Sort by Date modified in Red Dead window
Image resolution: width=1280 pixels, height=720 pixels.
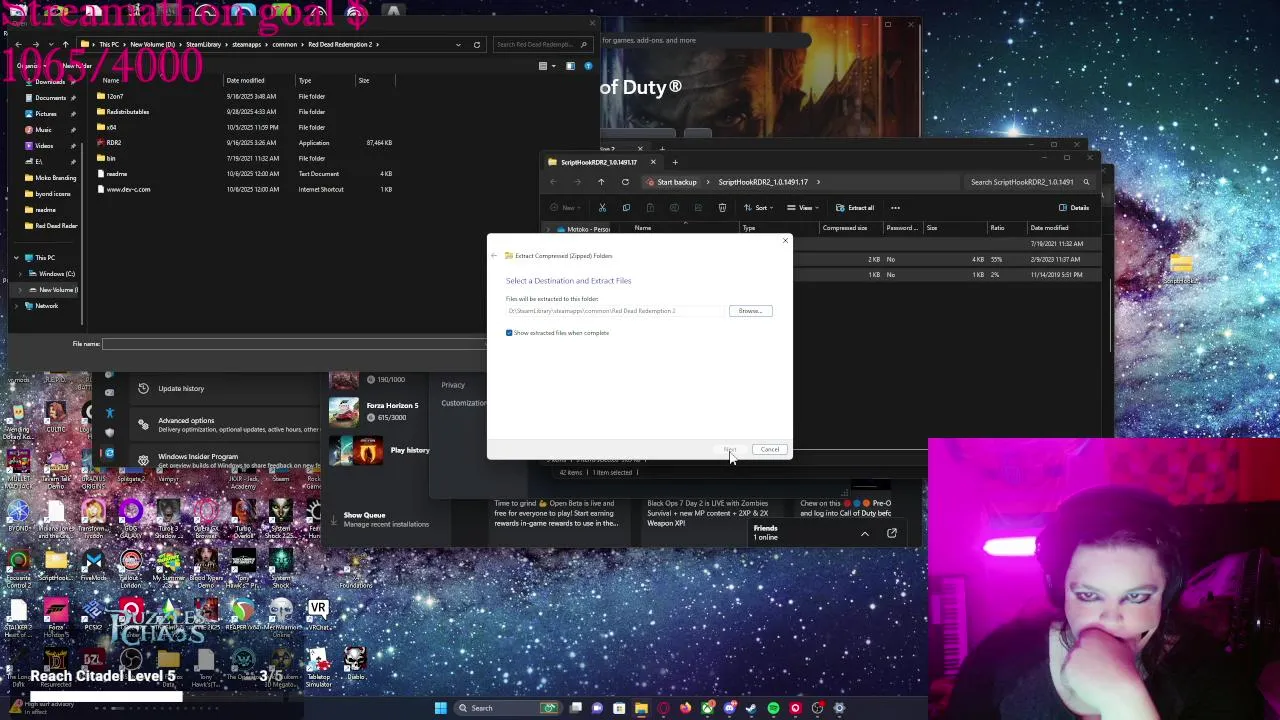click(x=245, y=81)
